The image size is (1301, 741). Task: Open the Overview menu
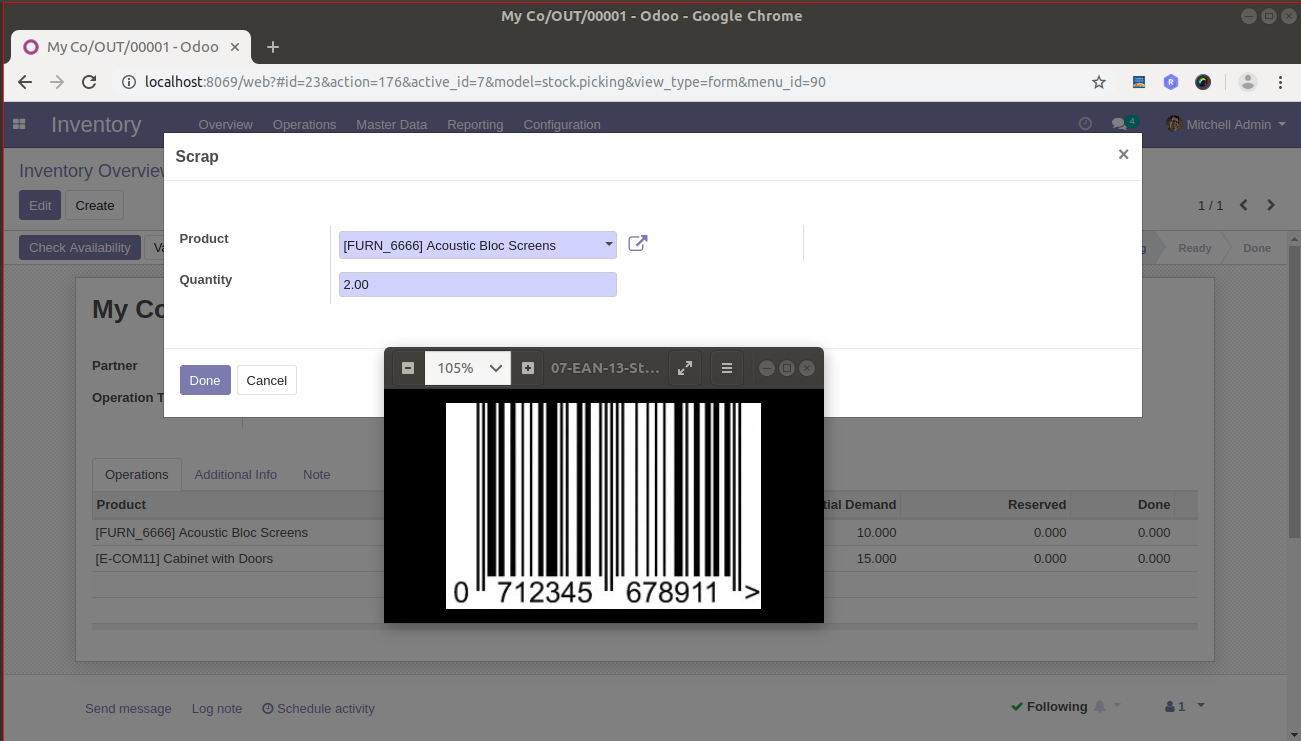point(226,125)
